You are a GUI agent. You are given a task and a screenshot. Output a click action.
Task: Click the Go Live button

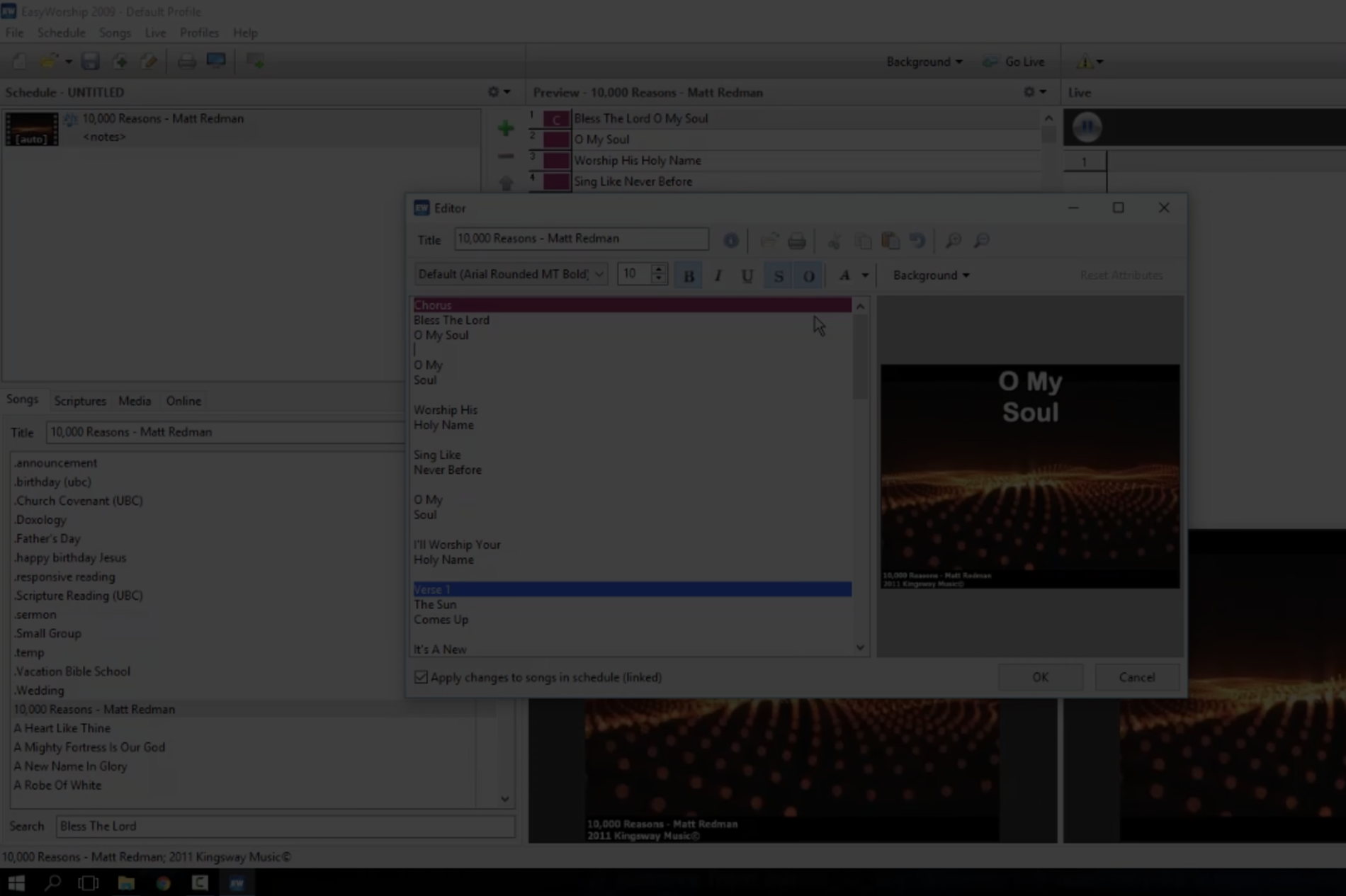(x=1014, y=62)
